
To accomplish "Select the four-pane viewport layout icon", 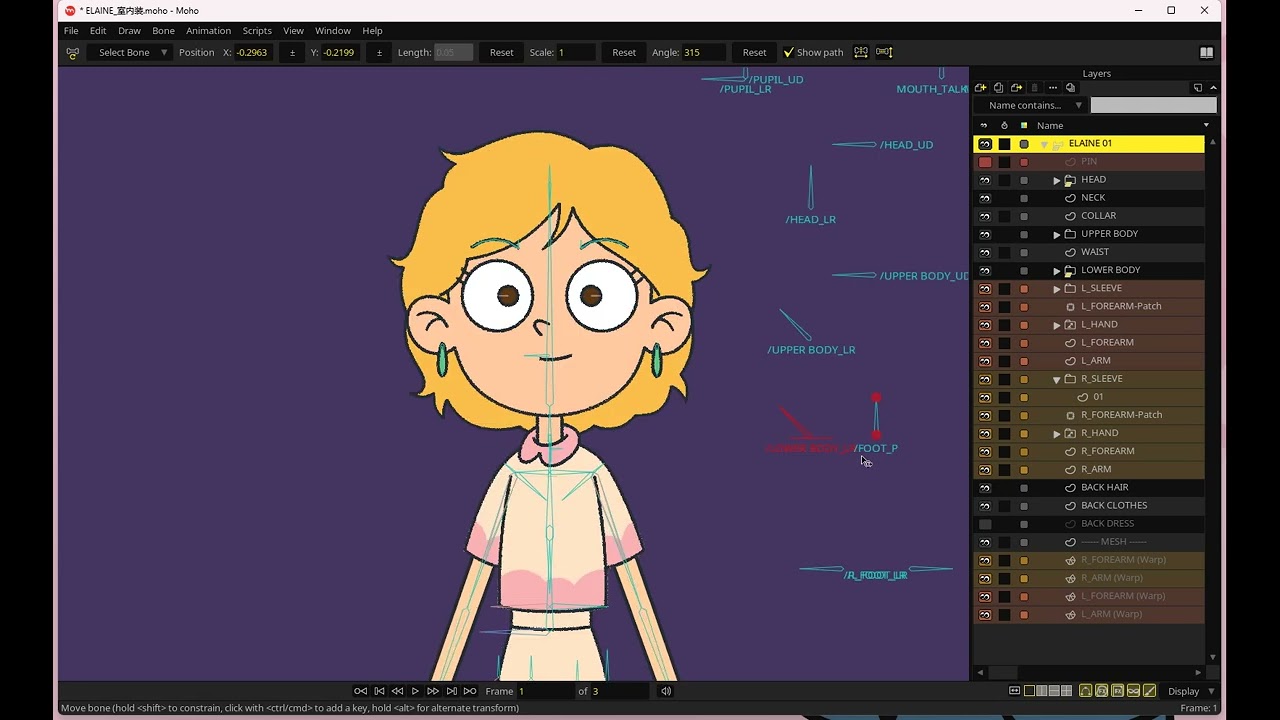I will 1066,691.
